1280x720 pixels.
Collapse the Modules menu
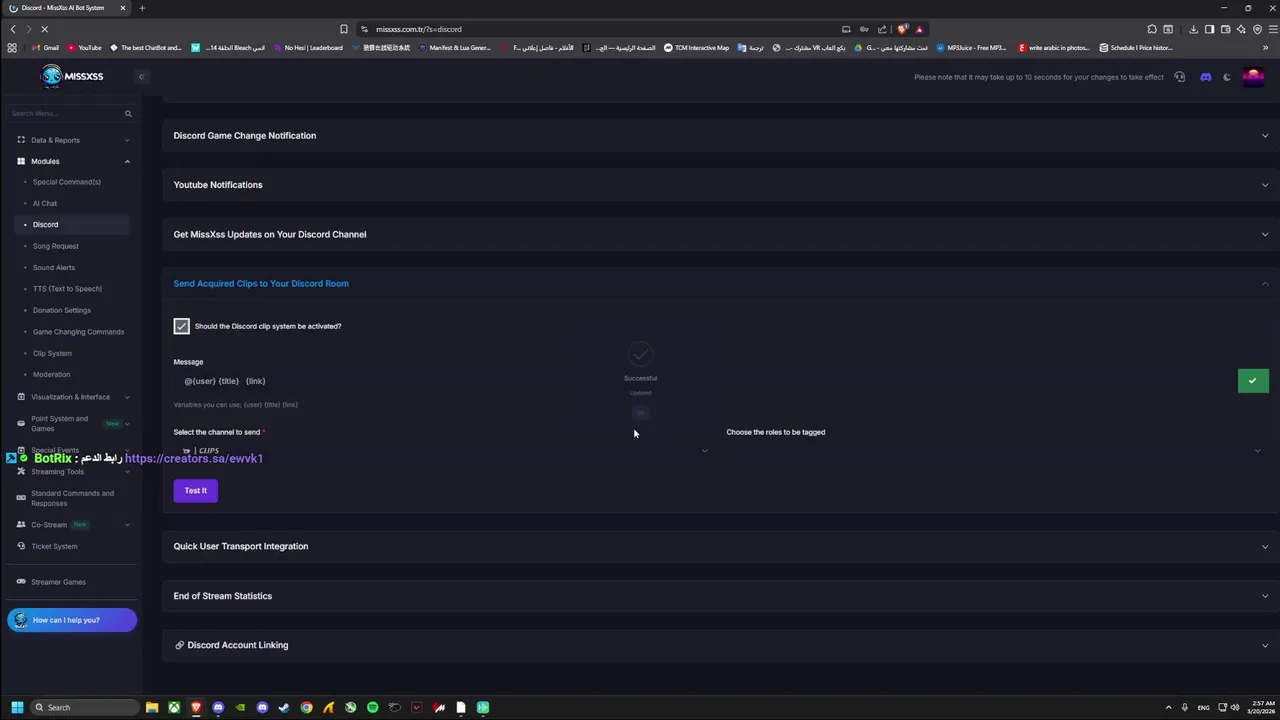[x=73, y=161]
